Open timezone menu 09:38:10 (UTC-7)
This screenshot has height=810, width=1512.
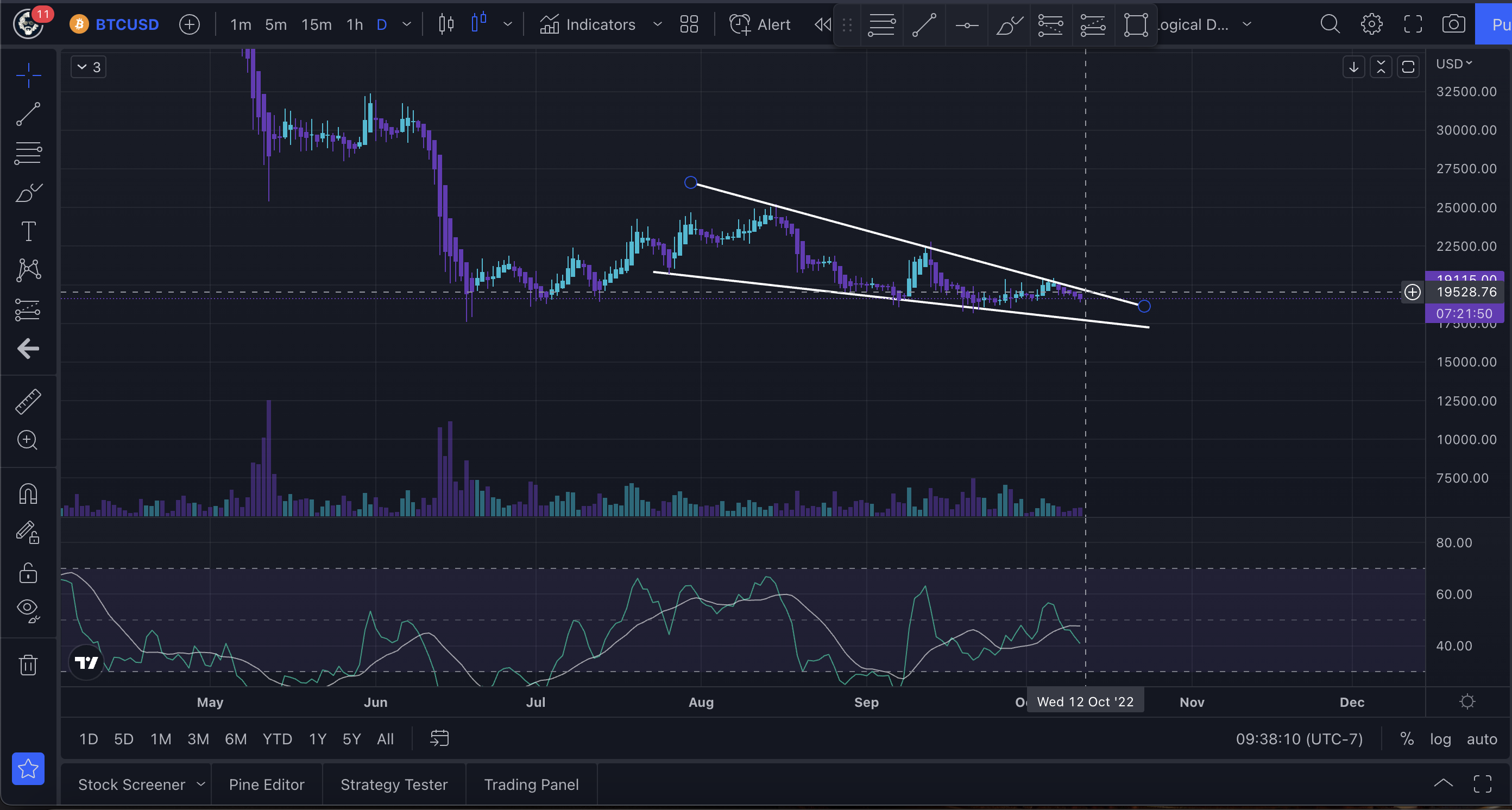1300,739
